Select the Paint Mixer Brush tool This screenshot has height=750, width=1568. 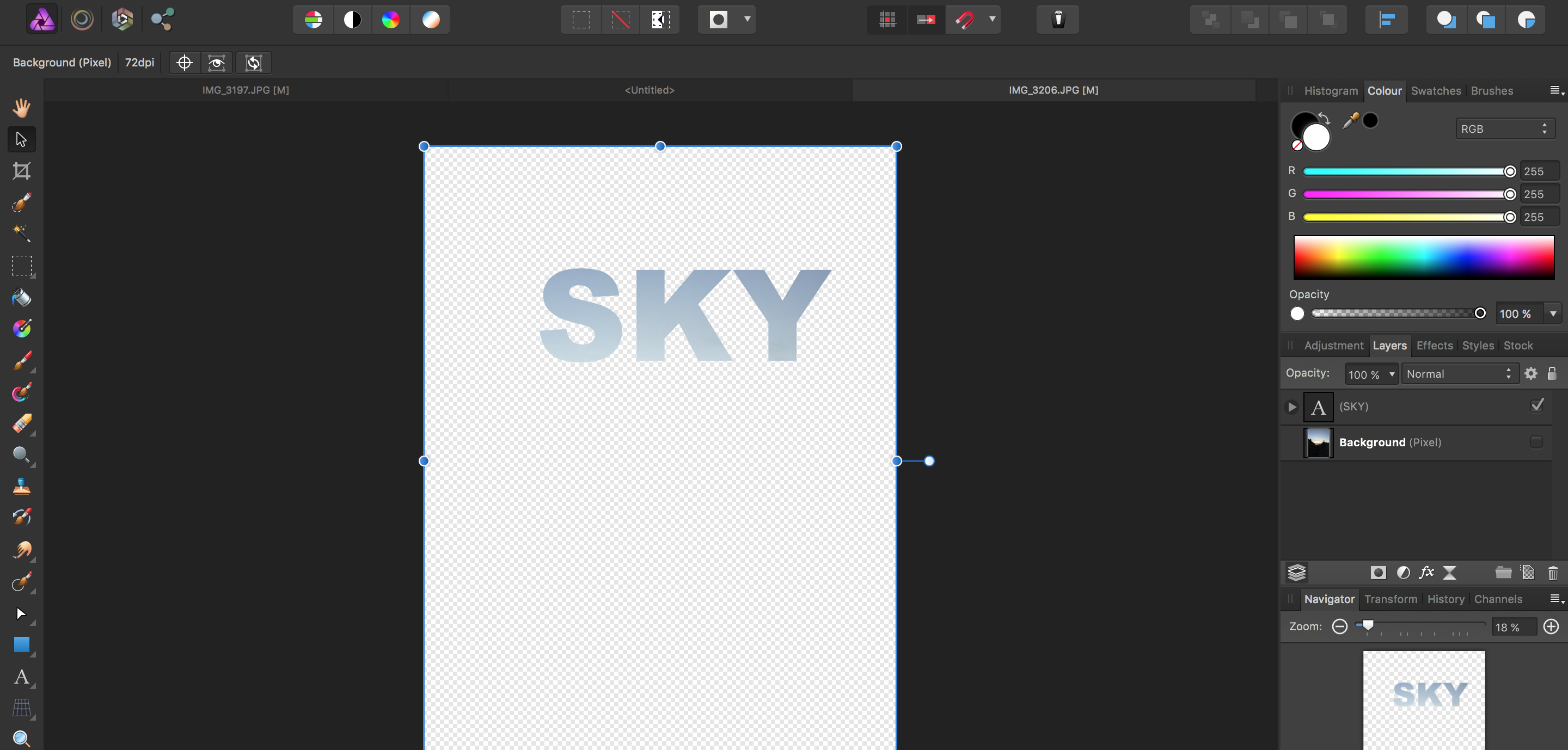click(21, 392)
